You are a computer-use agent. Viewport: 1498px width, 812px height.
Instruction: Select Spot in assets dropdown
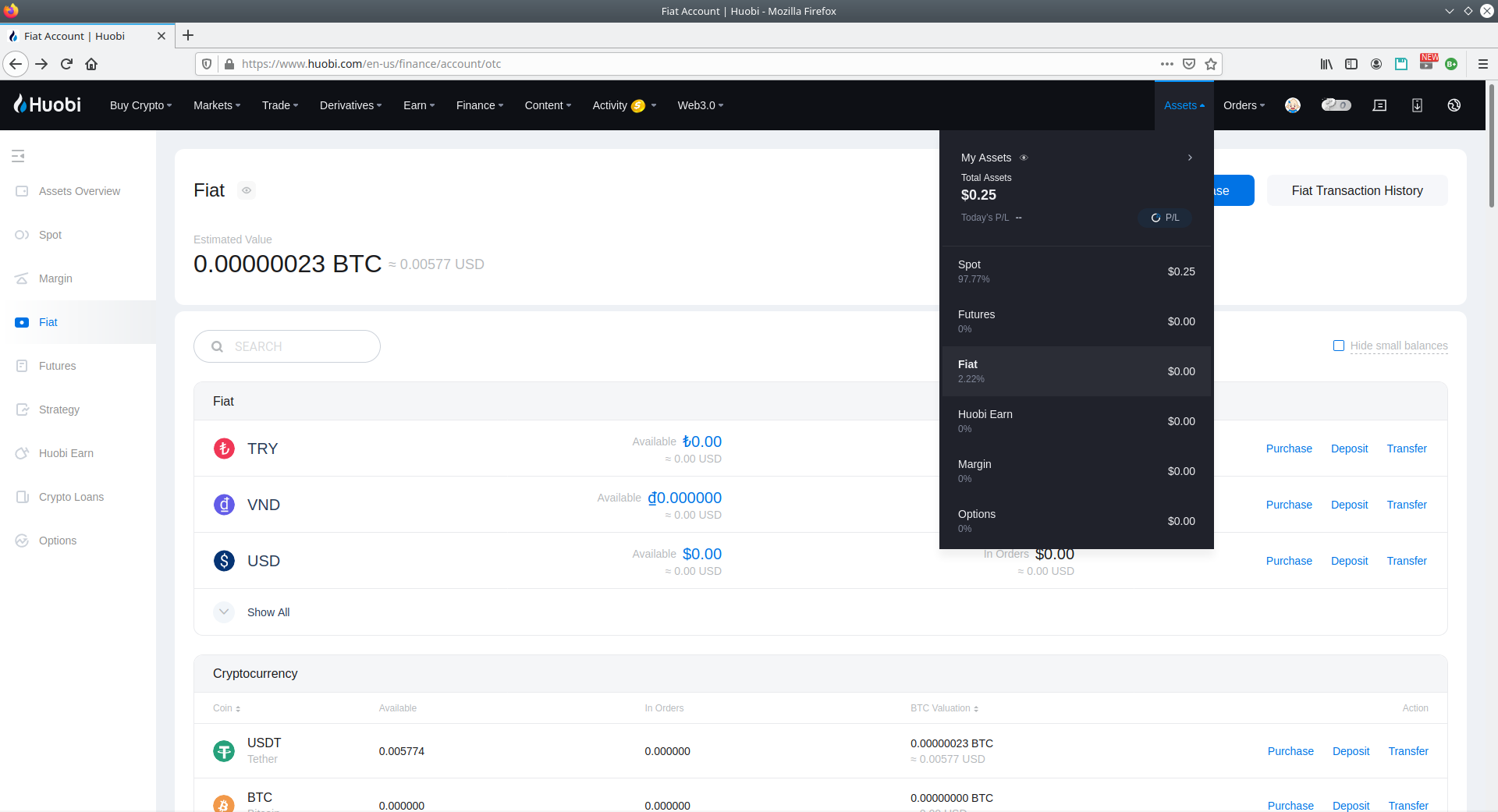tap(1077, 271)
